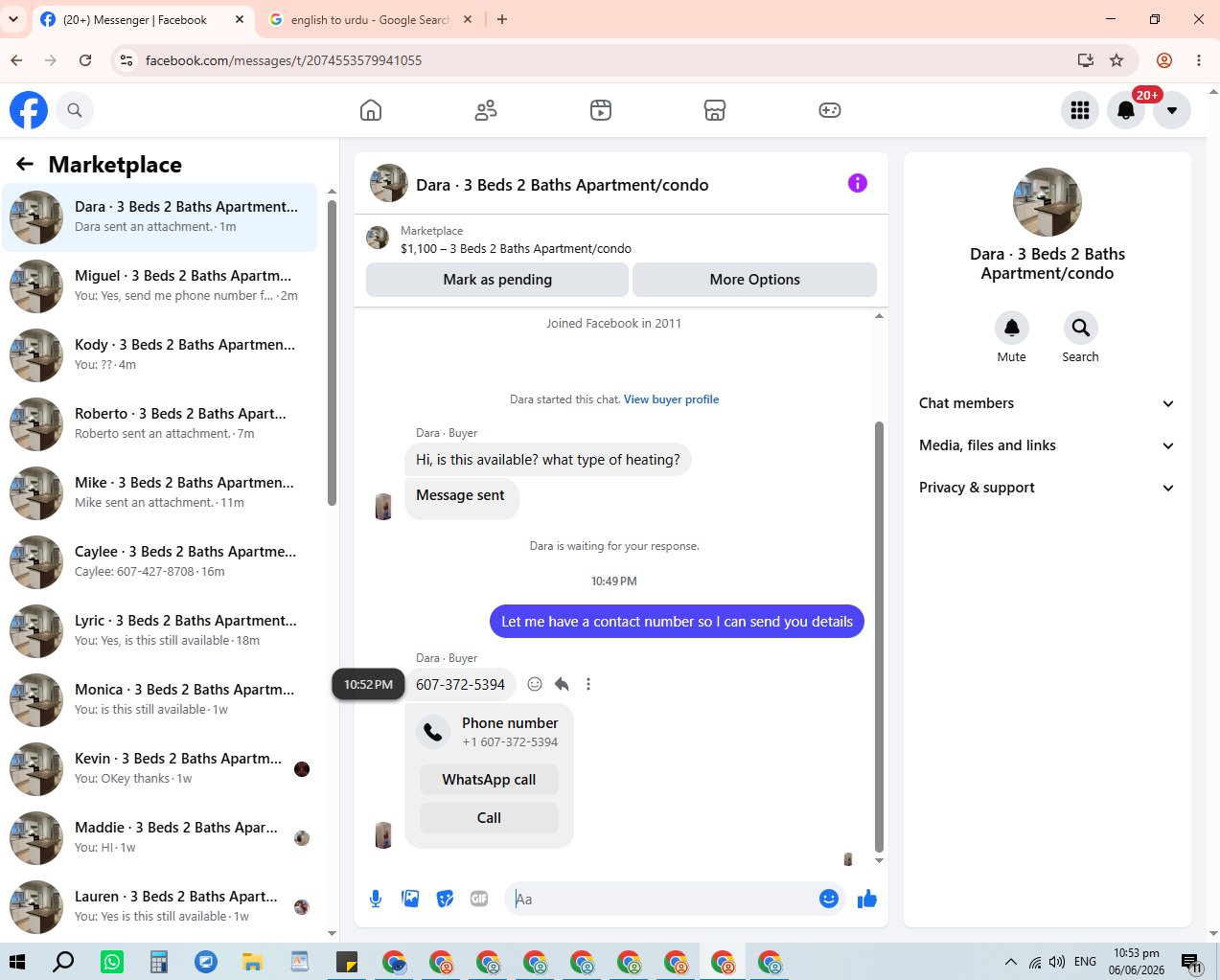
Task: Open Miguel's conversation
Action: coord(160,286)
